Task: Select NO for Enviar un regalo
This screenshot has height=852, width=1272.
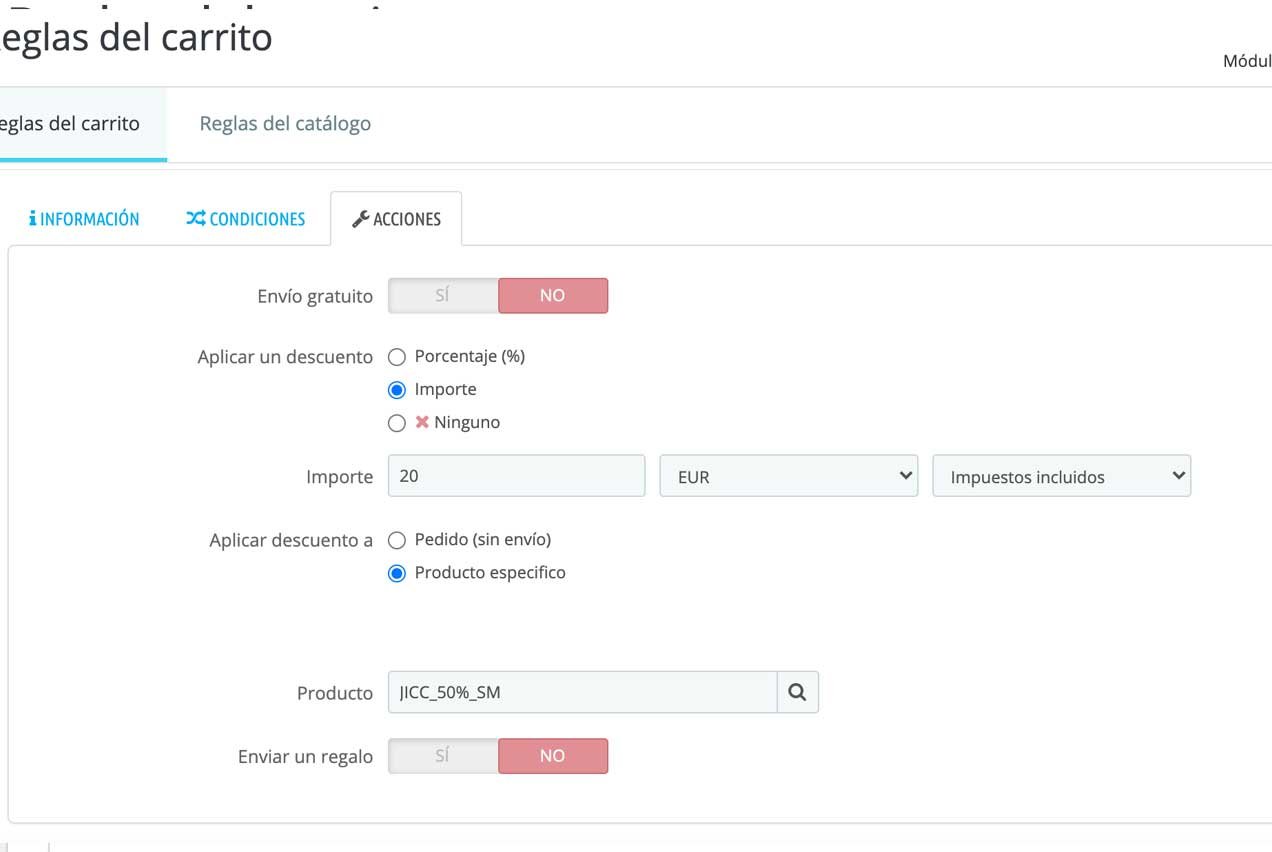Action: point(552,756)
